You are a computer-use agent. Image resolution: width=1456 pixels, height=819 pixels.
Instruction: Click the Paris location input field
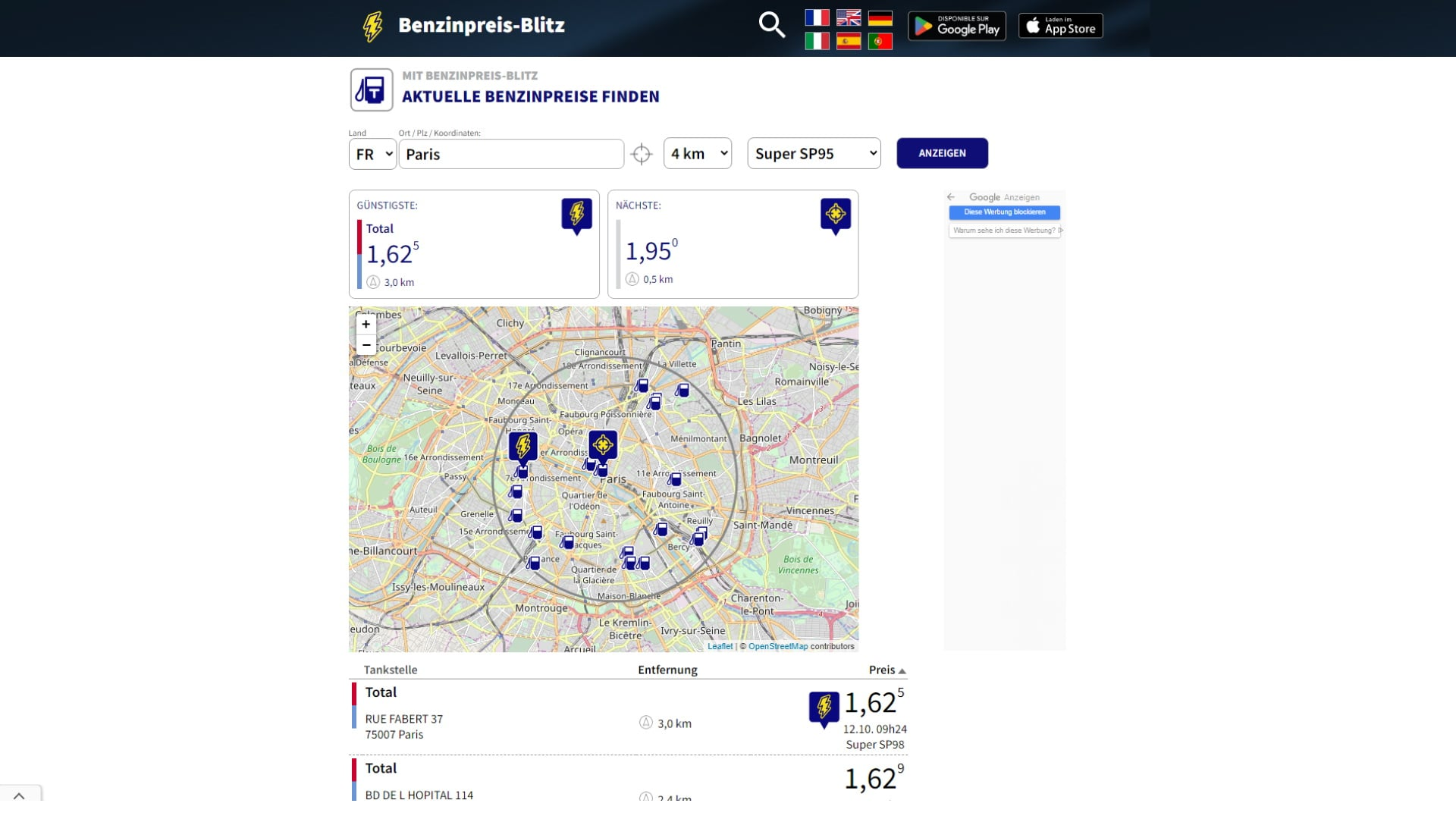point(511,154)
